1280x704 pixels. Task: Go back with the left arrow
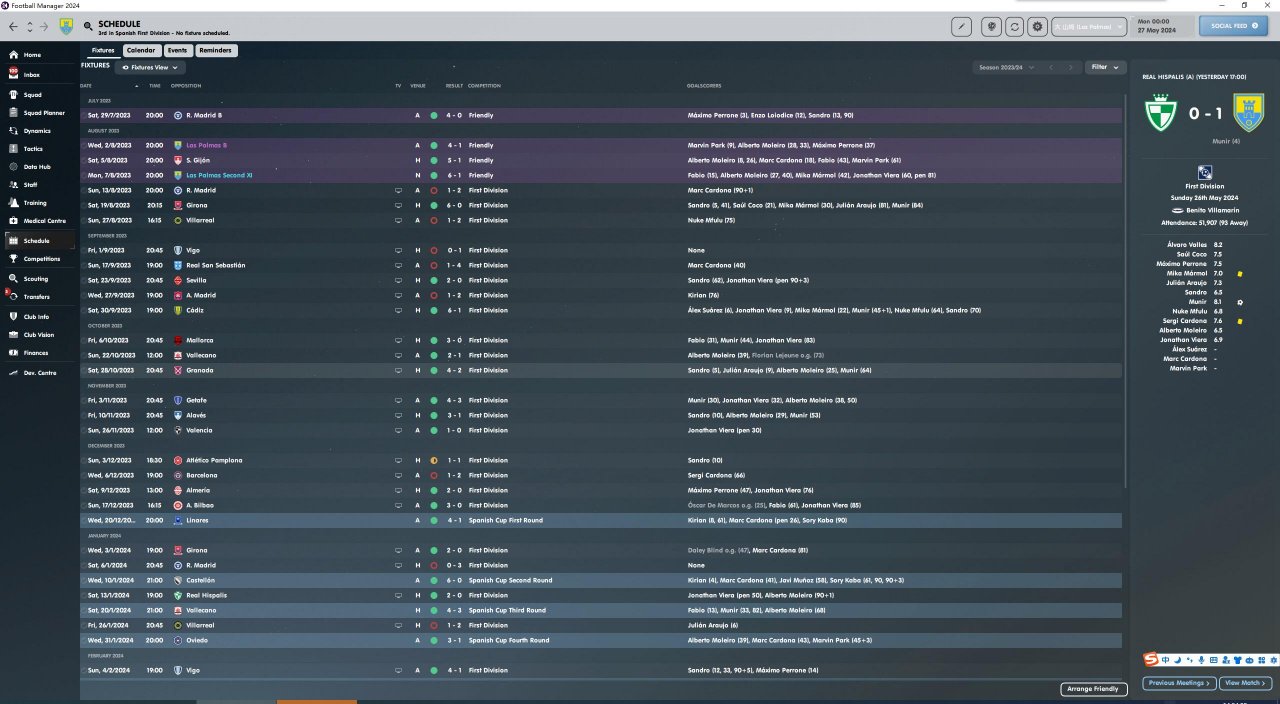coord(12,26)
